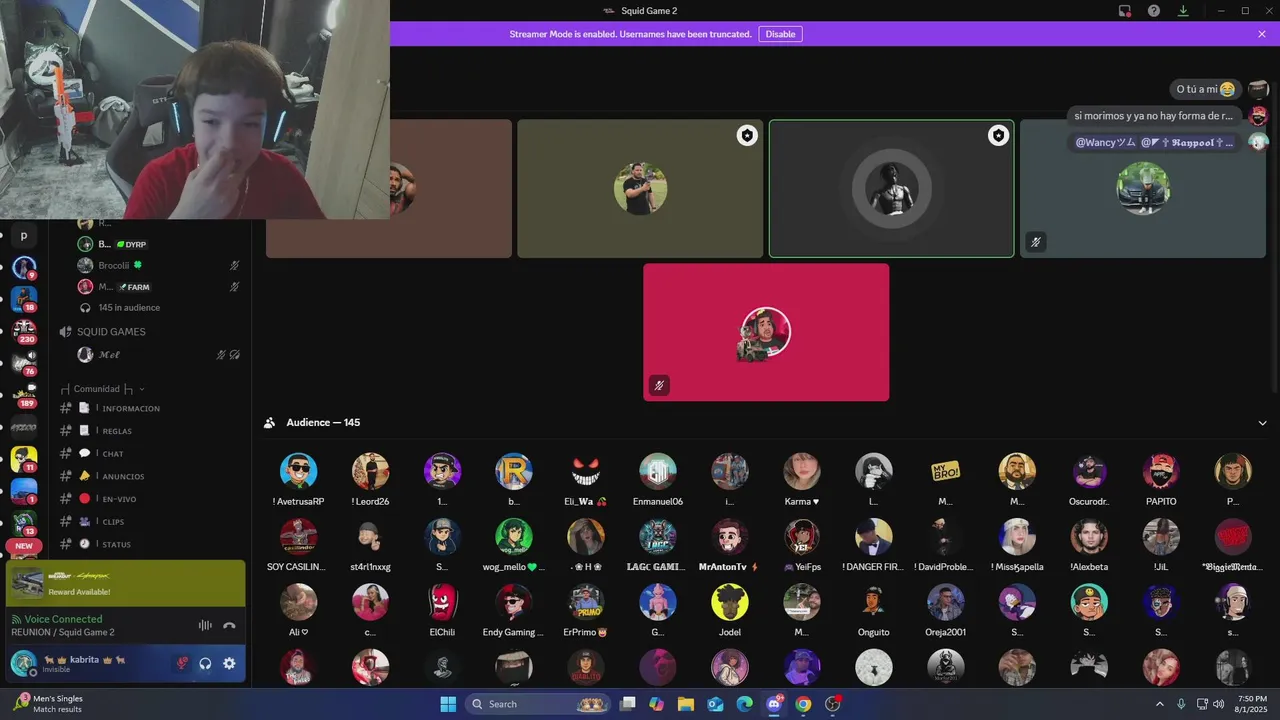Select the olive-colored speaker tile

[x=640, y=189]
